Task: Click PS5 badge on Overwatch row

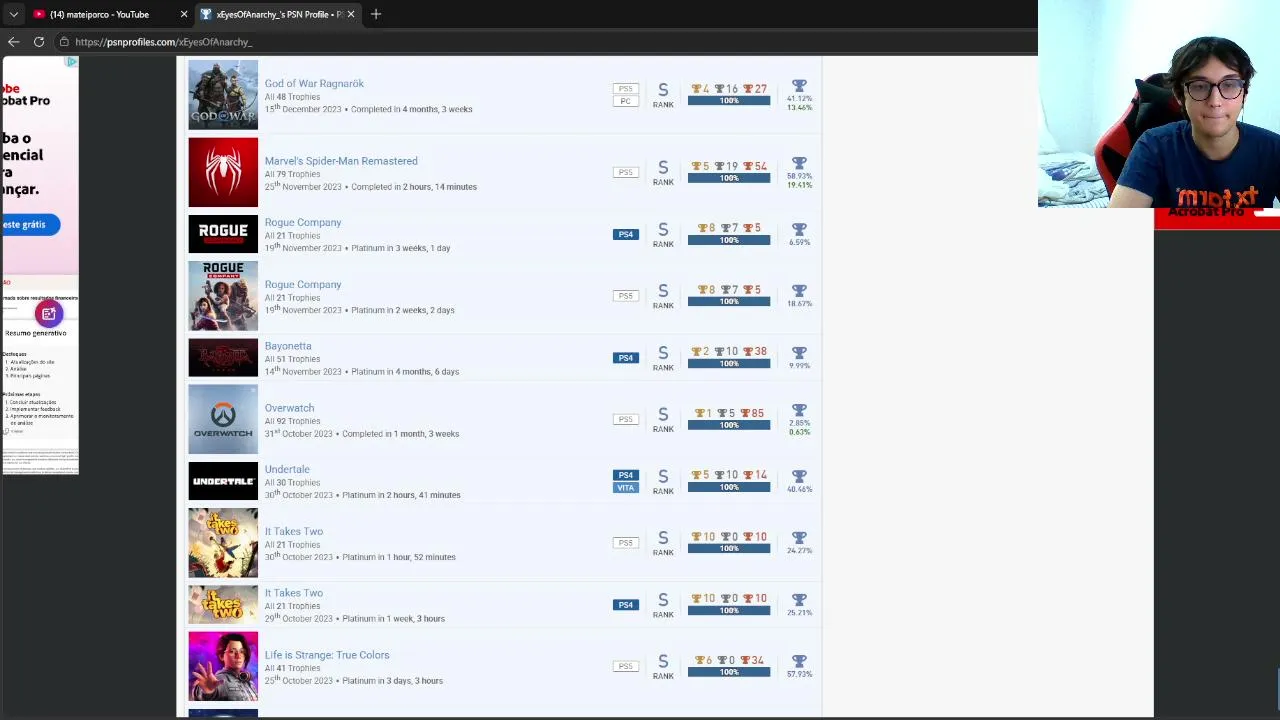Action: click(626, 419)
